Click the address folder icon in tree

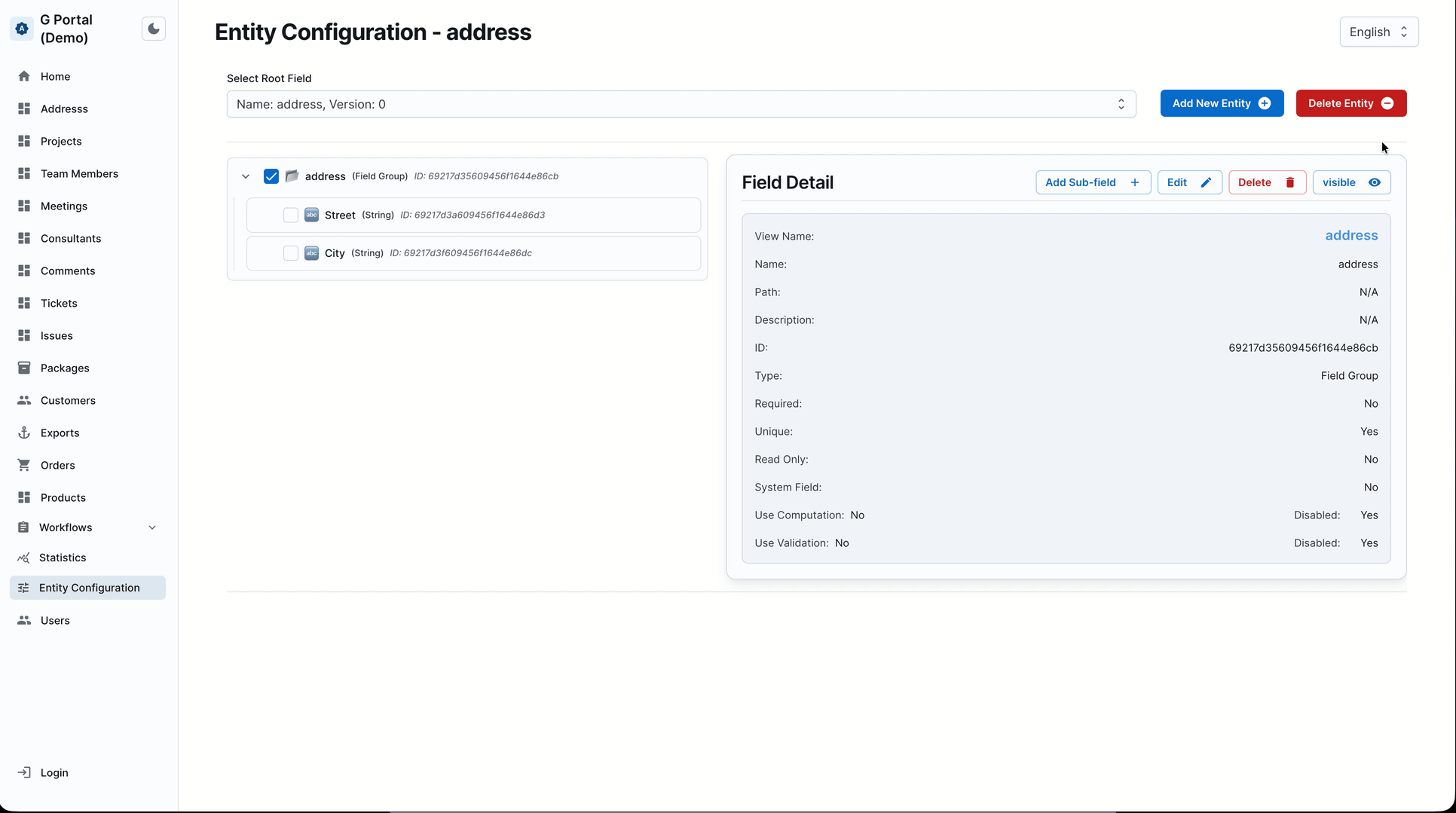(x=292, y=176)
